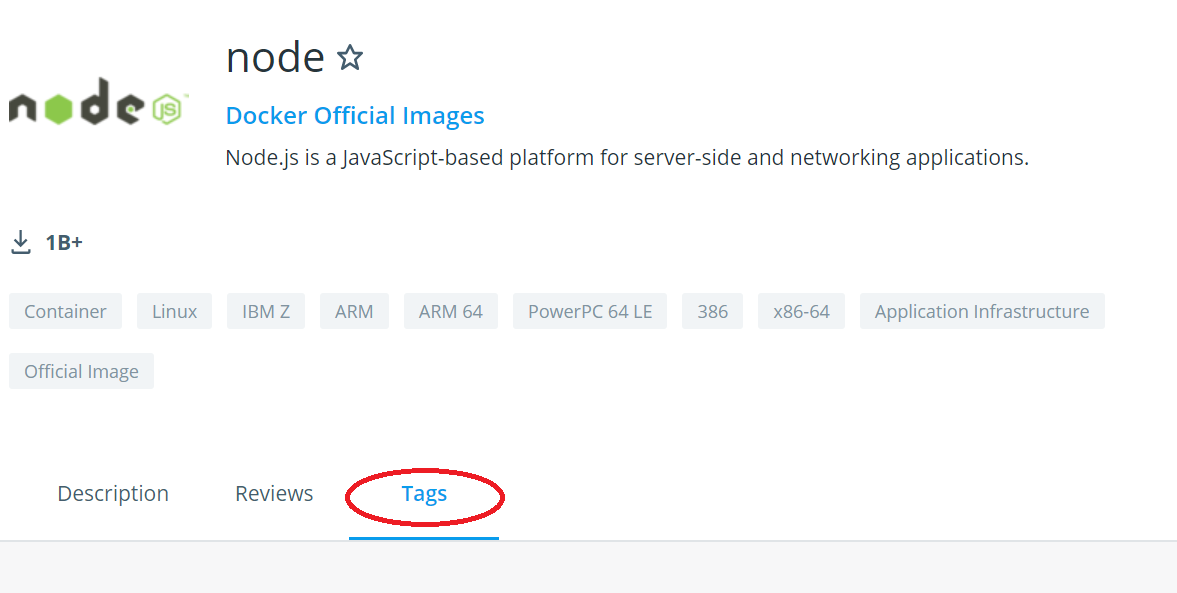Click the Linux platform badge
The image size is (1177, 593).
pyautogui.click(x=174, y=311)
